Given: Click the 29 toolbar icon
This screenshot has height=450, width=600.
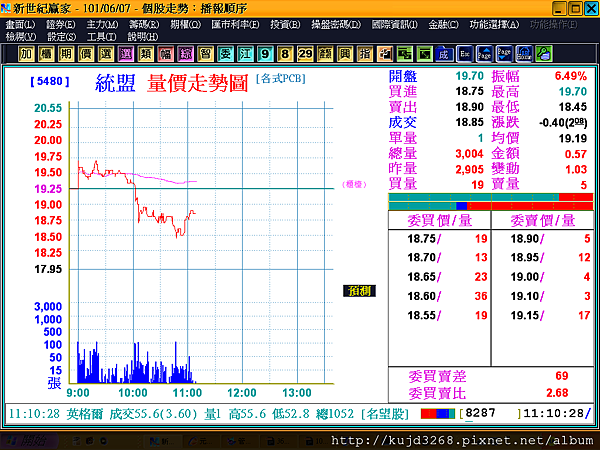Looking at the screenshot, I should [305, 54].
